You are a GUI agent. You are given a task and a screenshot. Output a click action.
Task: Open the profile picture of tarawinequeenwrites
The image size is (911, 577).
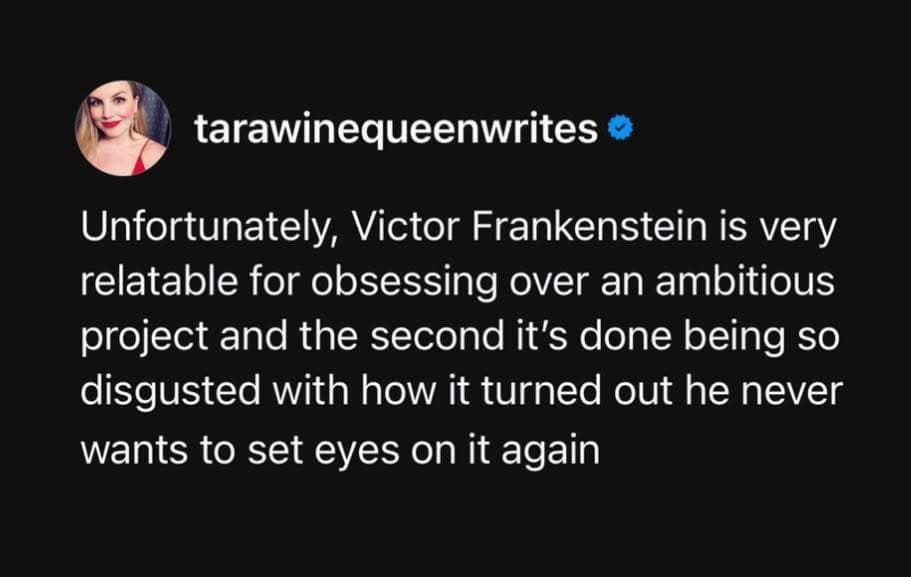click(x=124, y=122)
